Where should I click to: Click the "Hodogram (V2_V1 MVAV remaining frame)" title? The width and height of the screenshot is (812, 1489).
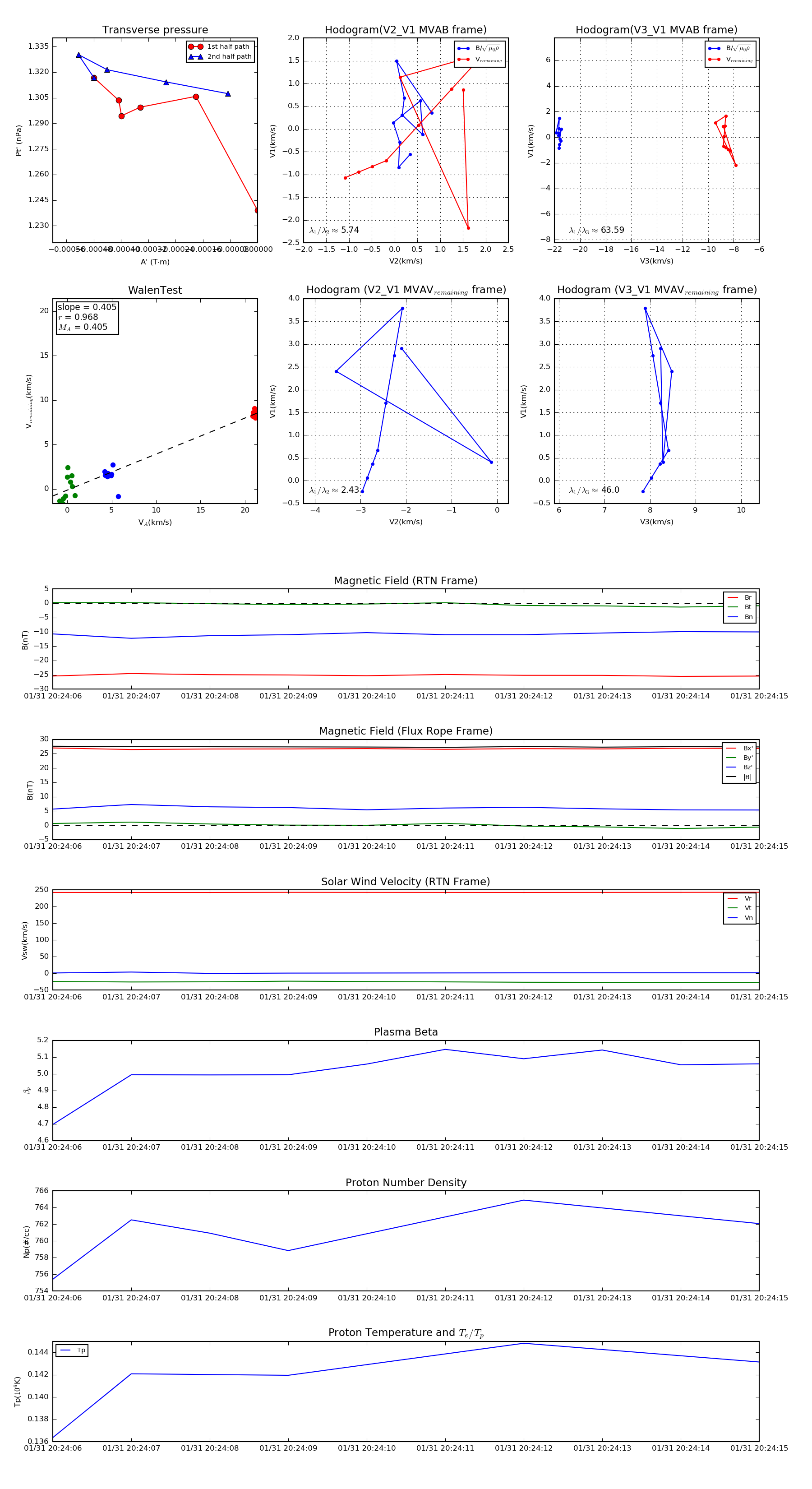point(406,290)
